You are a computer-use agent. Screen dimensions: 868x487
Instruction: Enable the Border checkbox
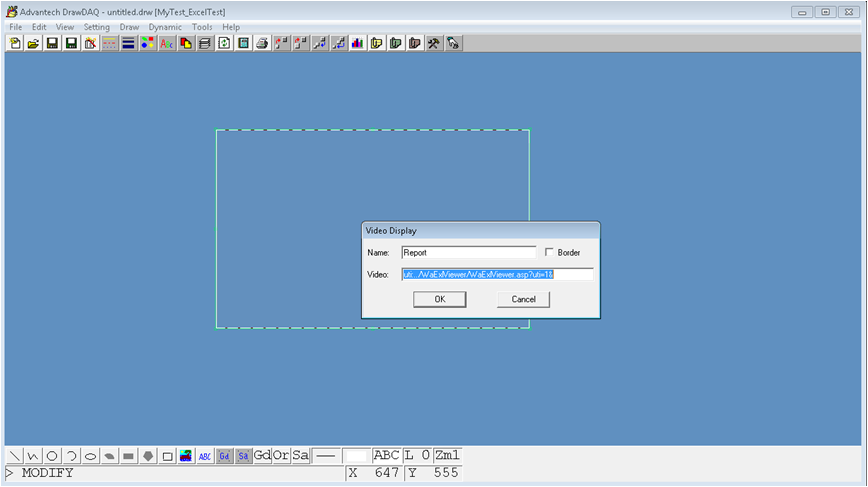point(549,253)
